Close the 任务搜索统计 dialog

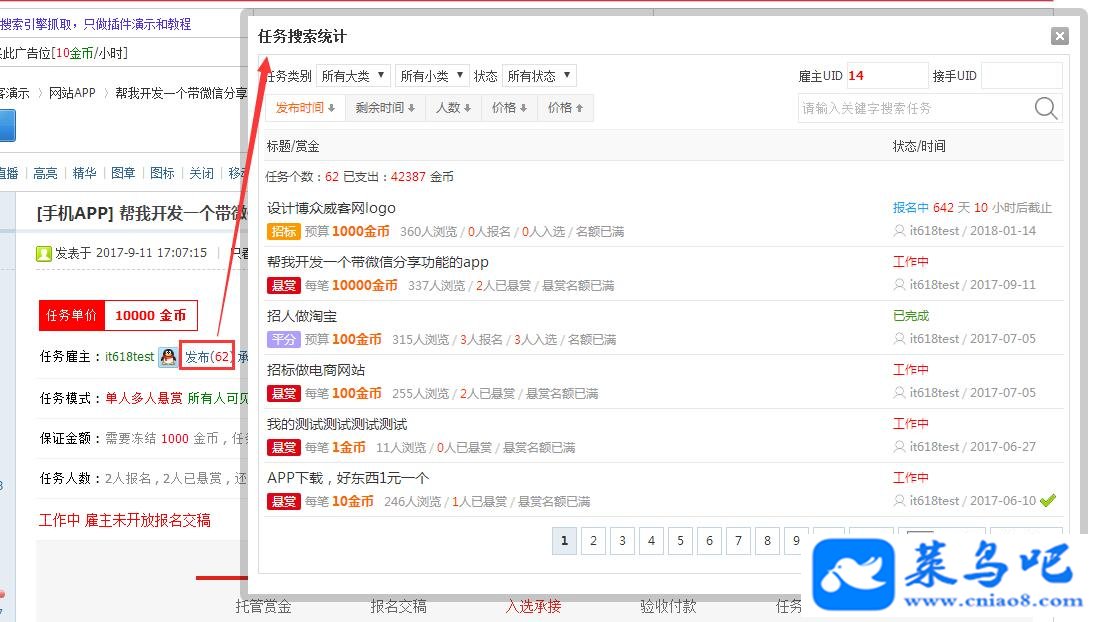tap(1060, 36)
